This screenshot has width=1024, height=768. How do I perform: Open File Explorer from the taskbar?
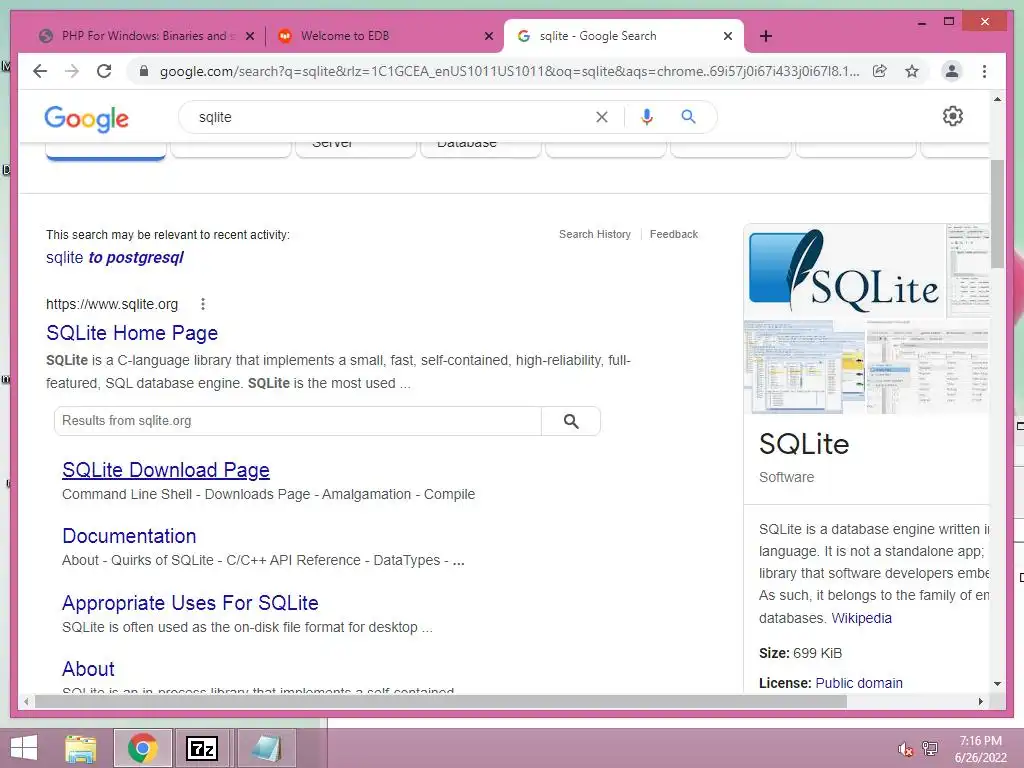80,748
